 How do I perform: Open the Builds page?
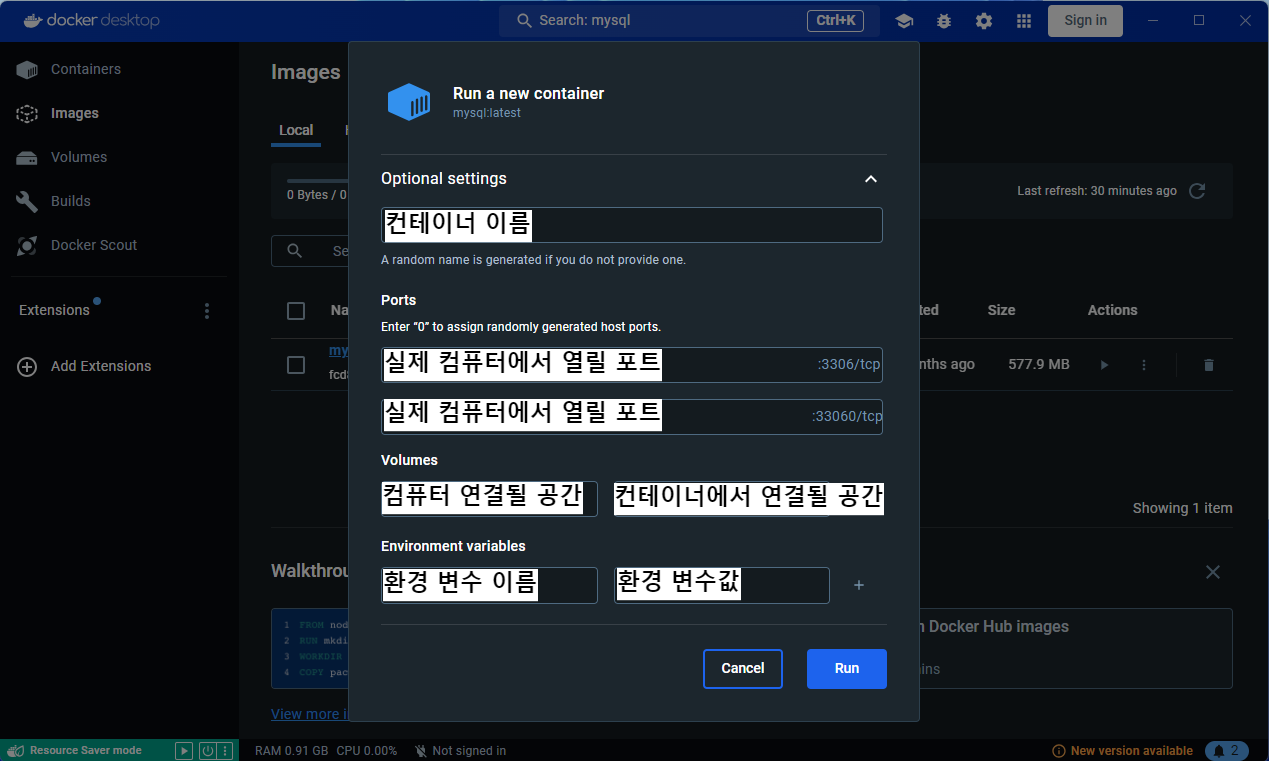[69, 201]
